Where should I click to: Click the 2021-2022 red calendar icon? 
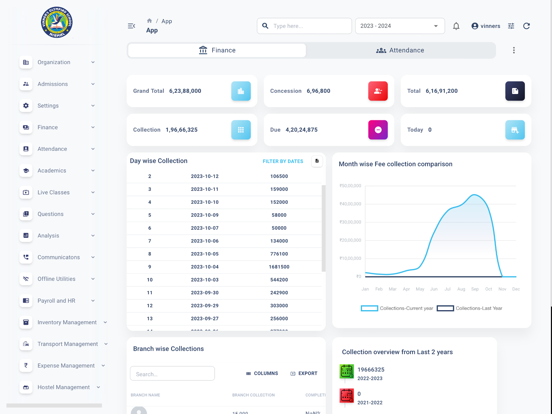pos(346,396)
